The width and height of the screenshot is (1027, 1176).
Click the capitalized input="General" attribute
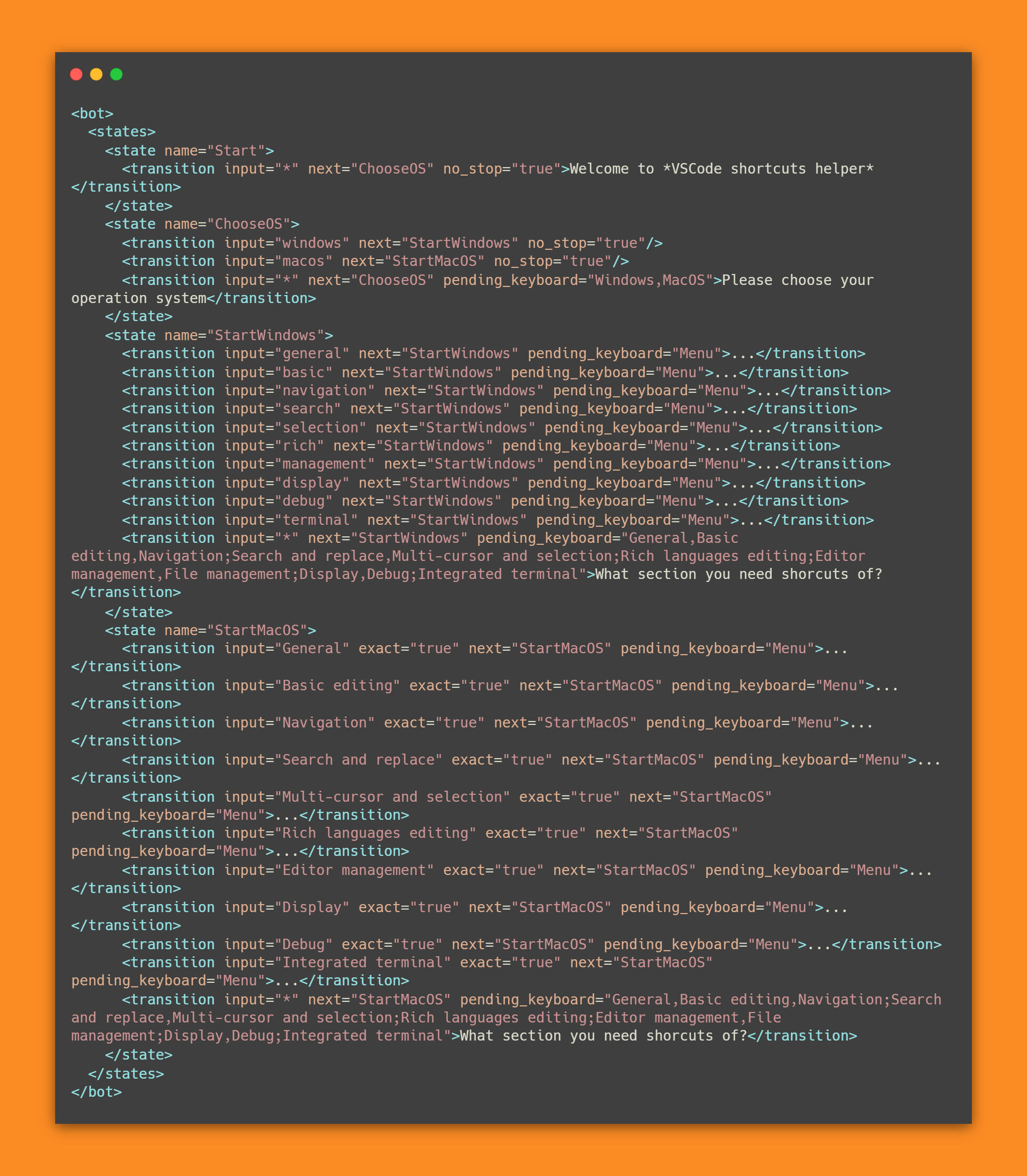286,649
